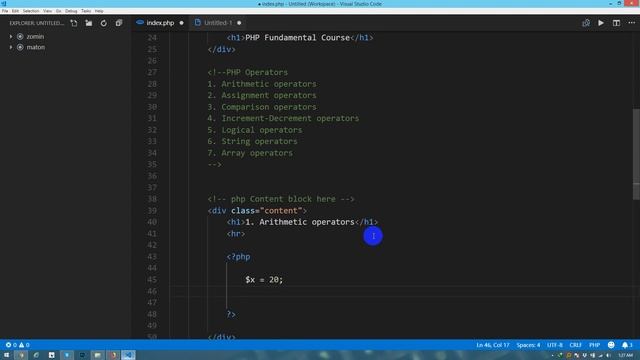Click '1. Arithmetic operators' in the h1 heading
Viewport: 640px width, 360px height.
click(x=300, y=222)
